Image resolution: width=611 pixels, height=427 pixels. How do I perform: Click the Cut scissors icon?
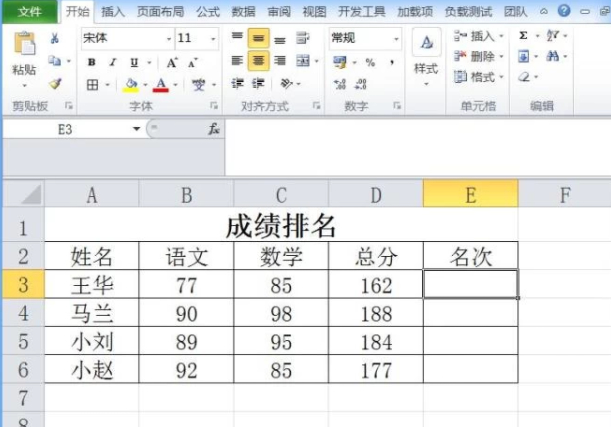[55, 38]
